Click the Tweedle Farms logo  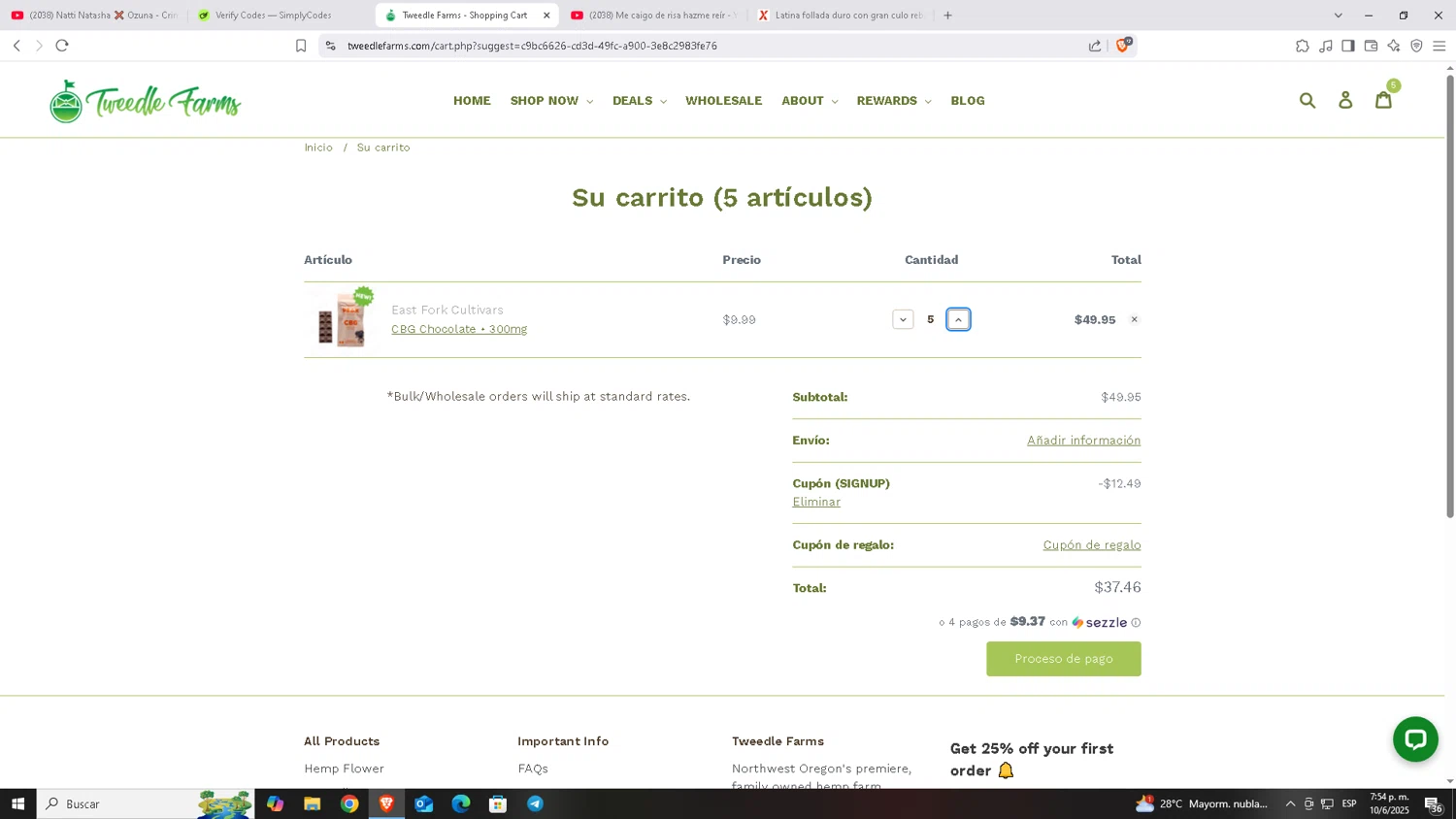146,101
